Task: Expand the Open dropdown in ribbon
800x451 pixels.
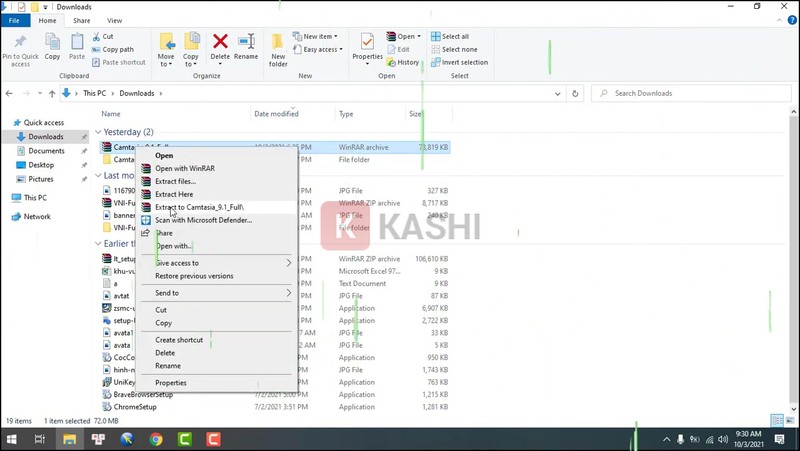Action: [419, 37]
